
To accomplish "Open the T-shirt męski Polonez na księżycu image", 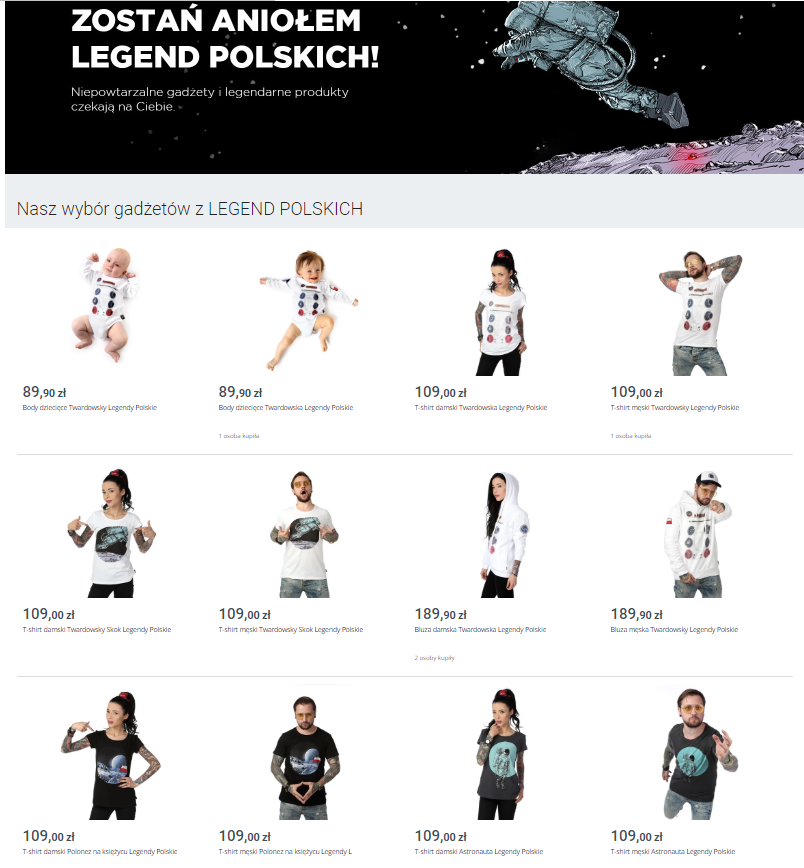I will 305,758.
